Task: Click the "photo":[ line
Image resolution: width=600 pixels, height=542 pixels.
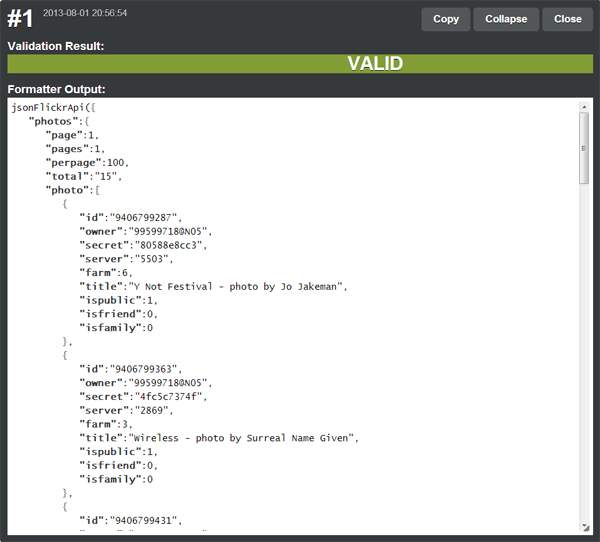Action: click(73, 190)
